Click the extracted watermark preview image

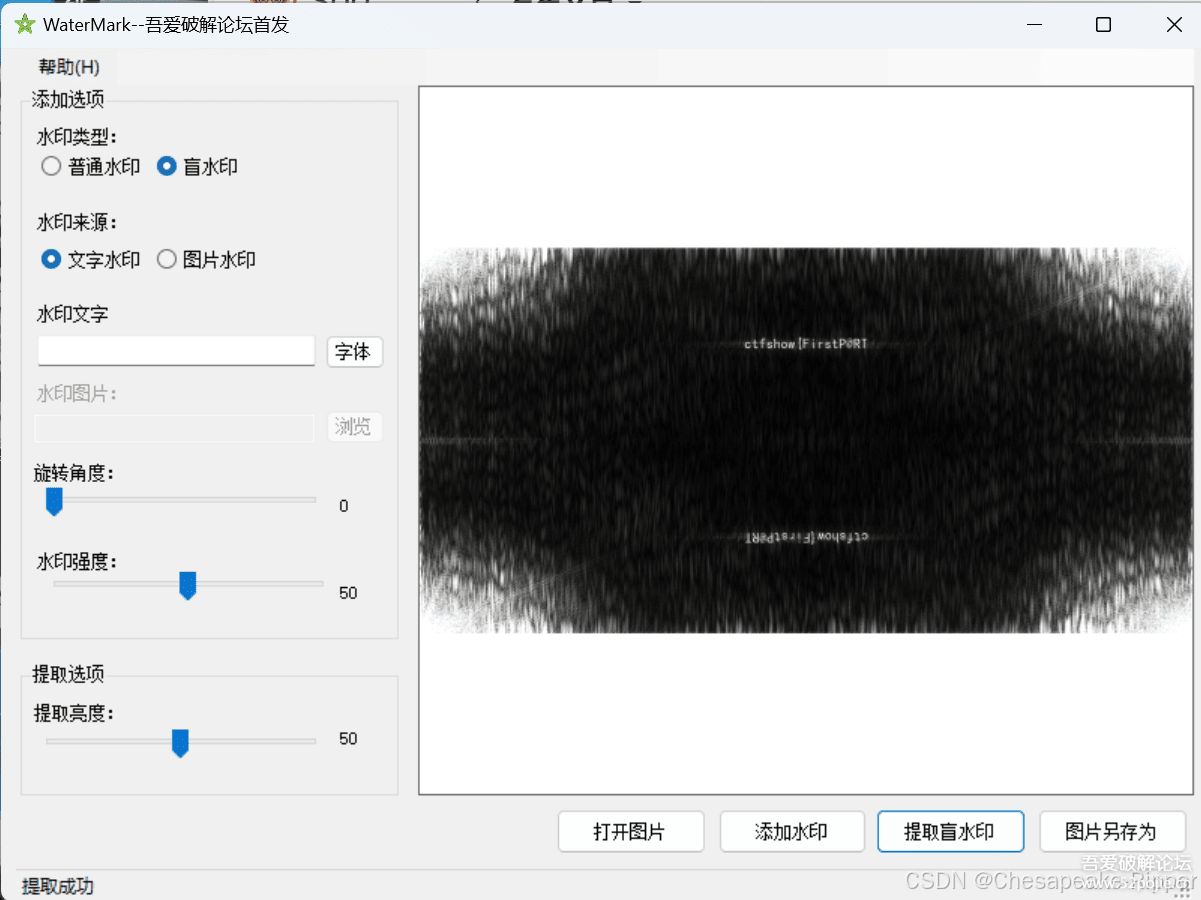(x=806, y=440)
